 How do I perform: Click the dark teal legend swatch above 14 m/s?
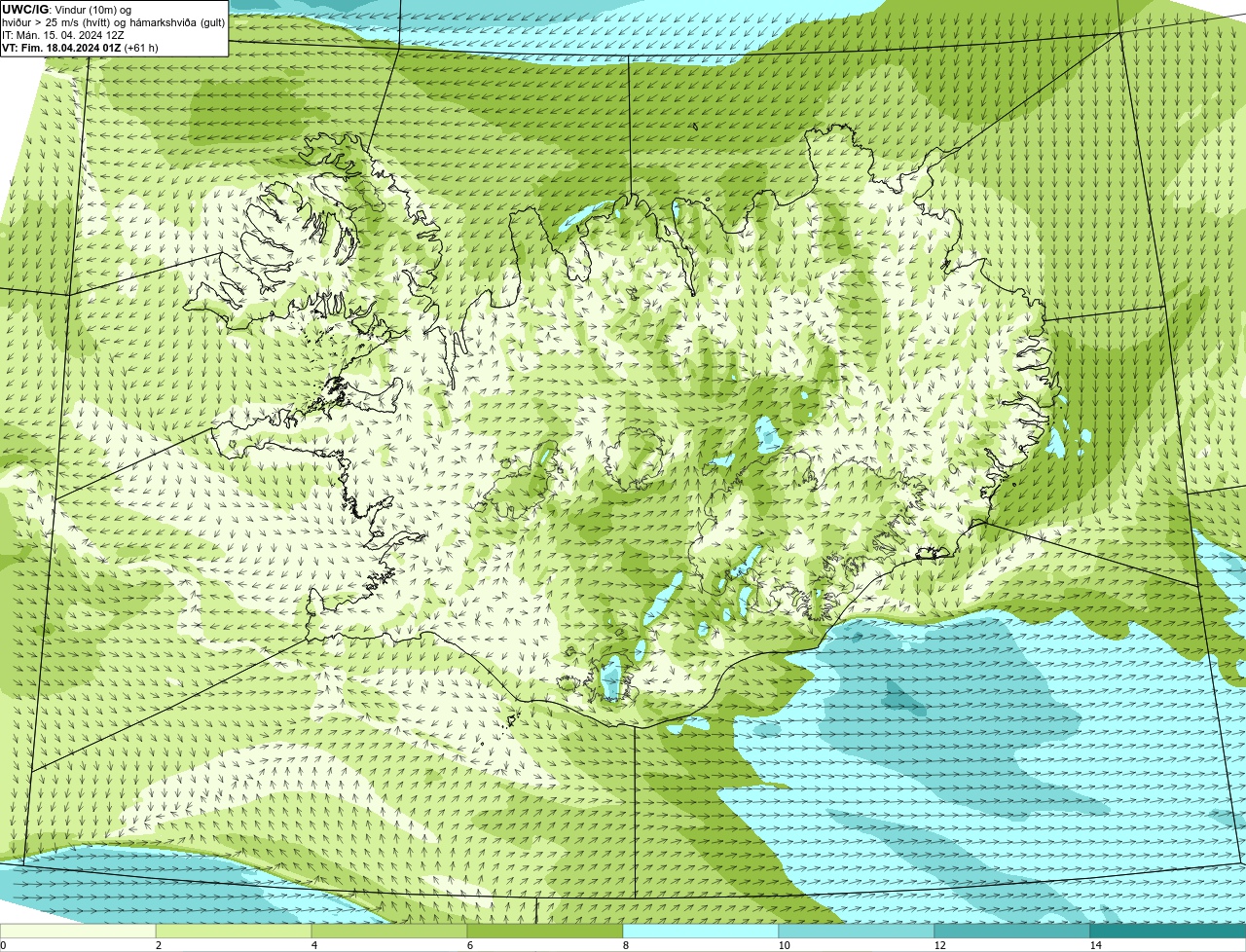click(x=1168, y=931)
